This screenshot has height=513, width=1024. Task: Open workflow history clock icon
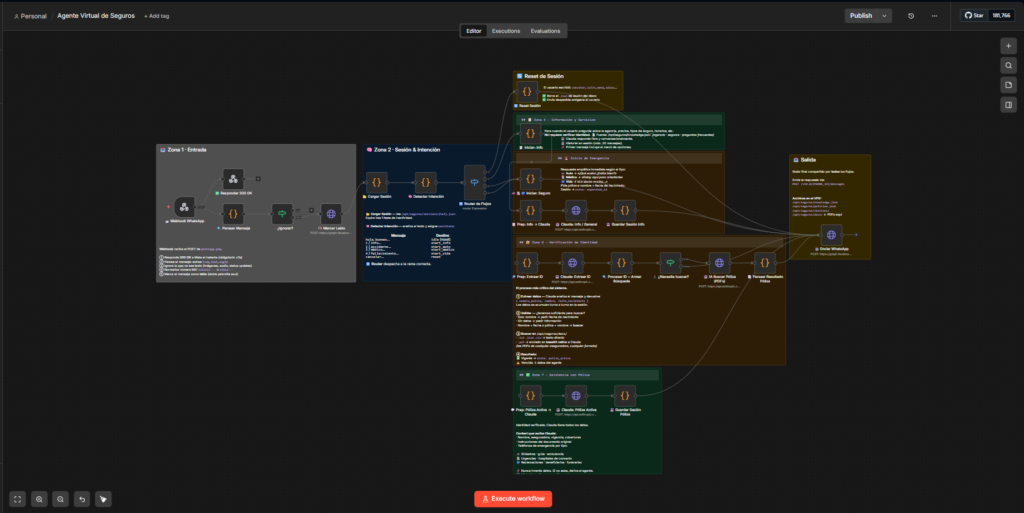click(x=910, y=16)
